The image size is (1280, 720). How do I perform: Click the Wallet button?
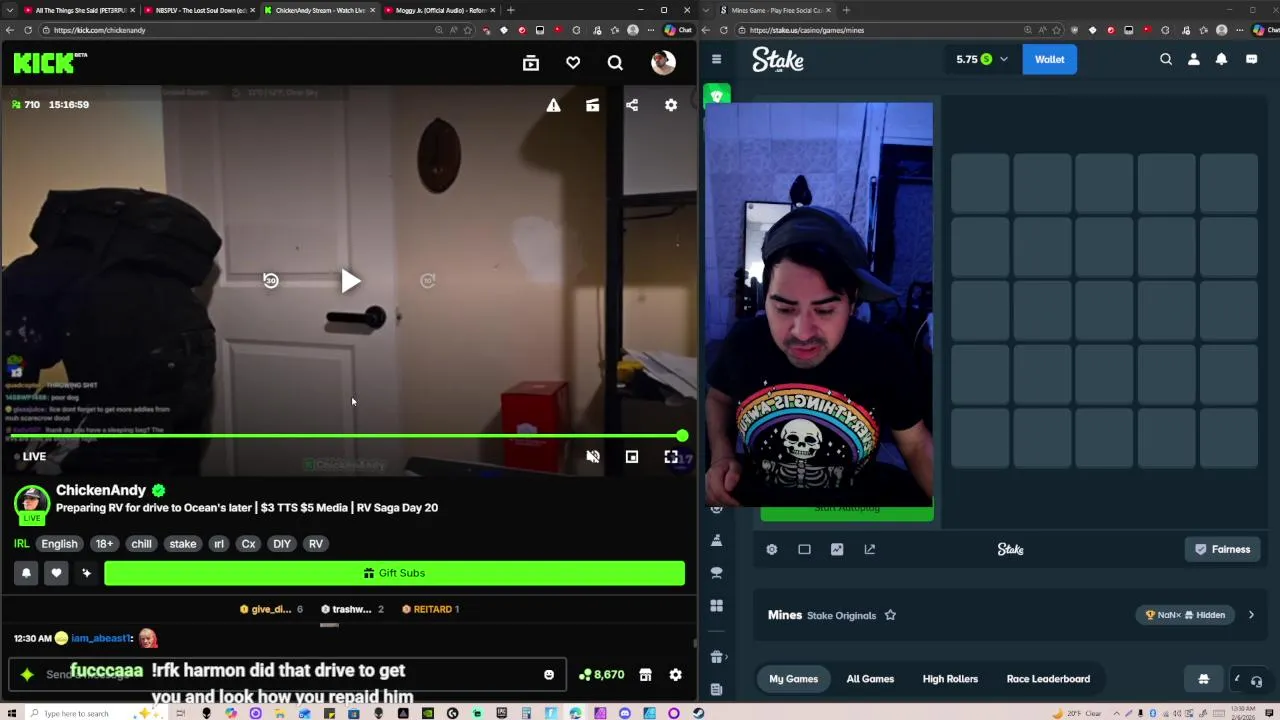pyautogui.click(x=1049, y=59)
